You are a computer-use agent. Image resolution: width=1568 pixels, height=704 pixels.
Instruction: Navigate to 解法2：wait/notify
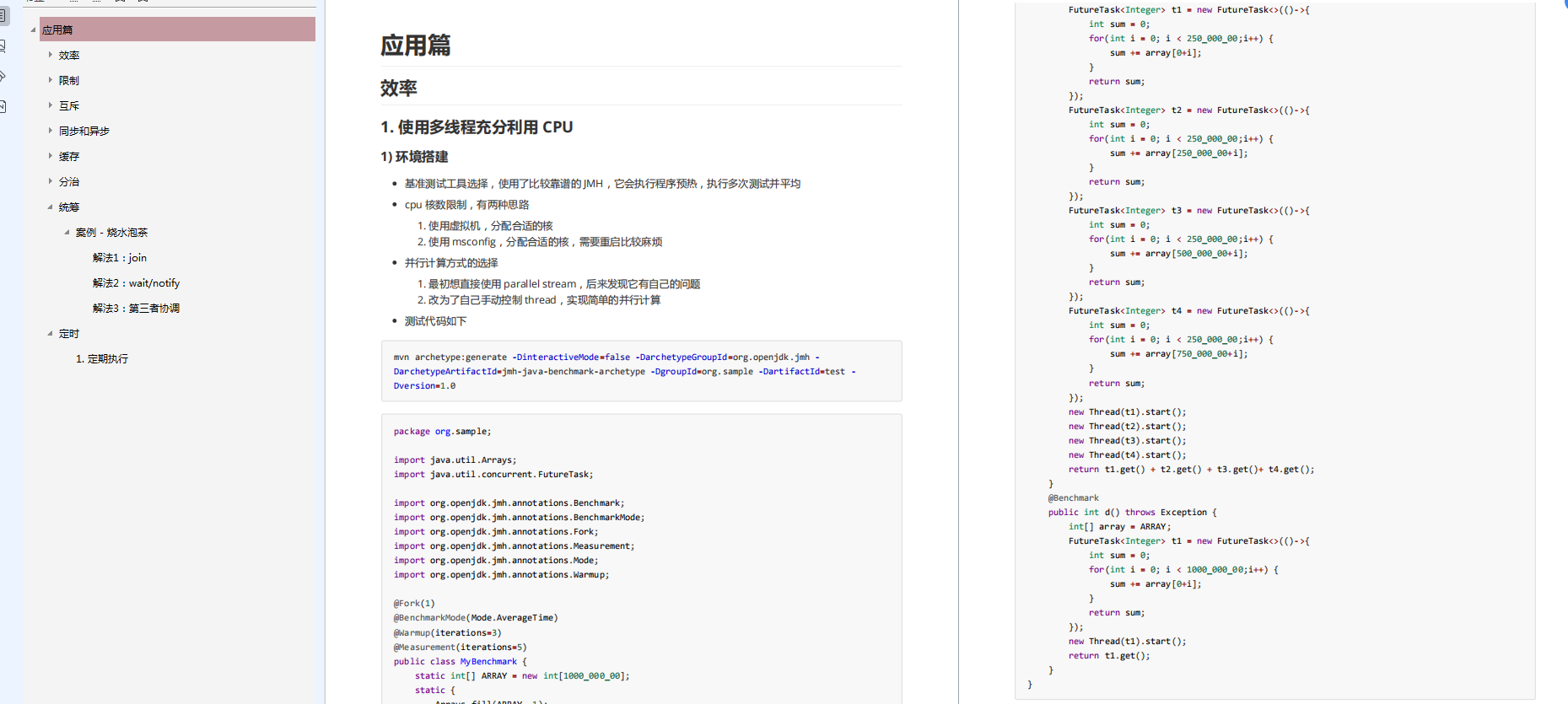pos(136,282)
